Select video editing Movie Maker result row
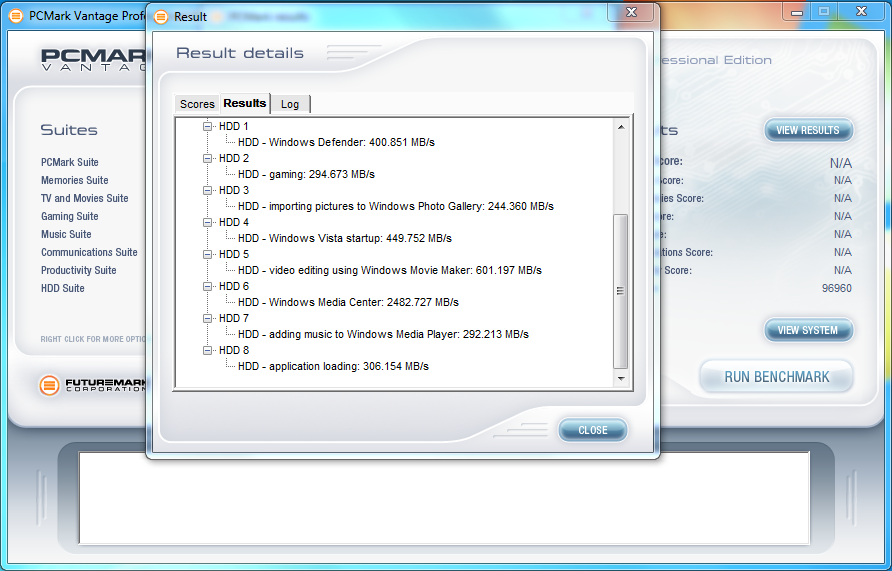This screenshot has width=892, height=571. click(x=390, y=270)
